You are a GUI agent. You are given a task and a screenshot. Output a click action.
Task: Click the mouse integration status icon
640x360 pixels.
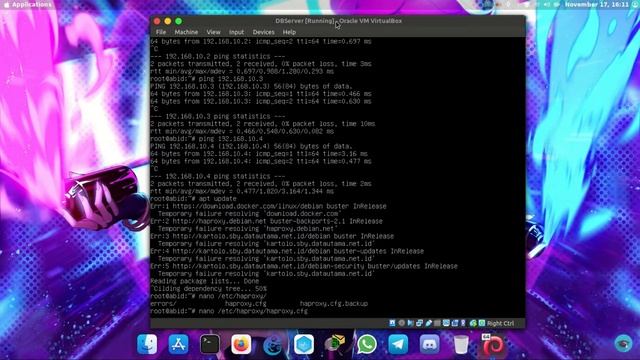[473, 323]
